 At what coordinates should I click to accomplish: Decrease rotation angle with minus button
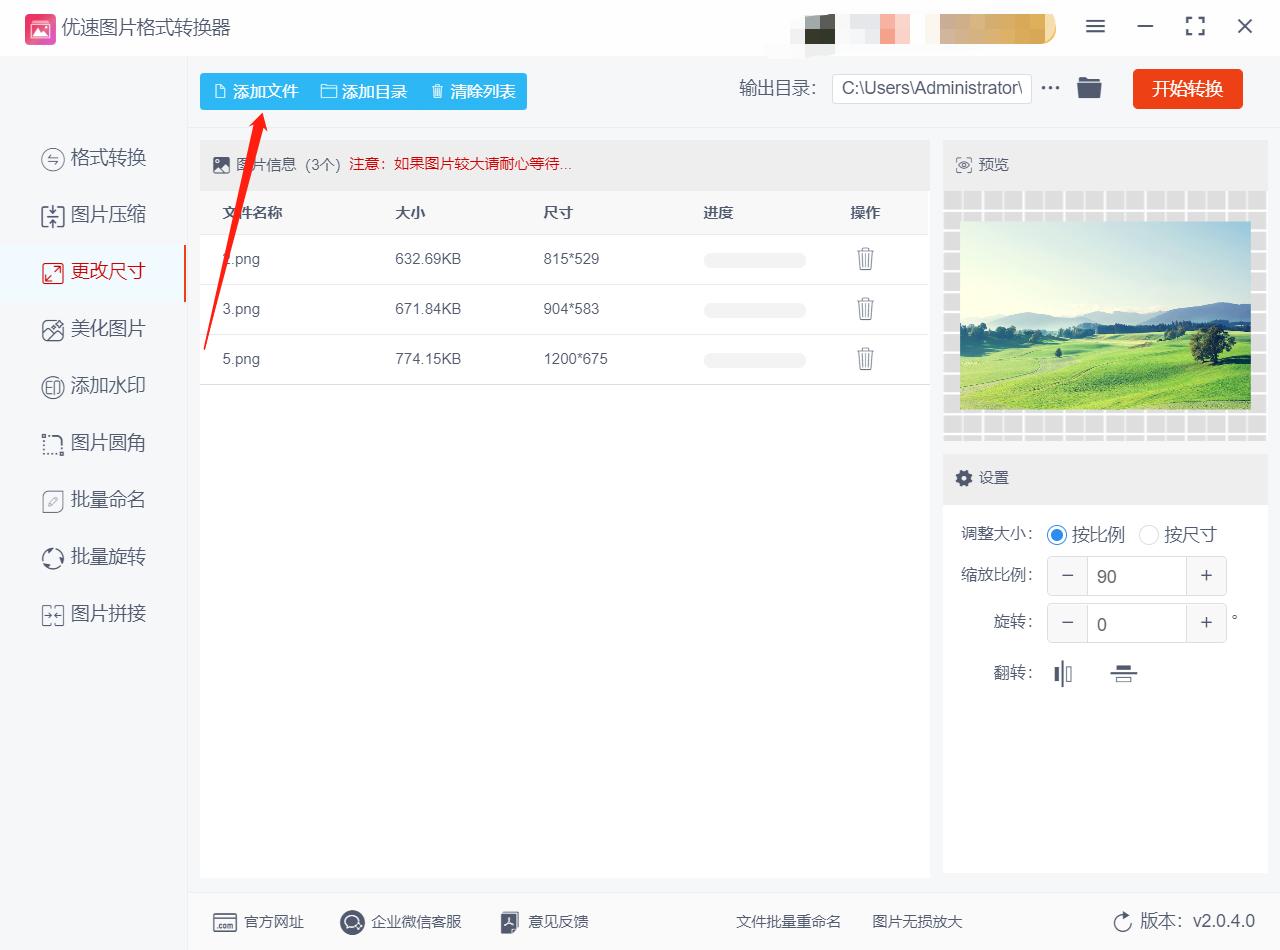(x=1067, y=623)
